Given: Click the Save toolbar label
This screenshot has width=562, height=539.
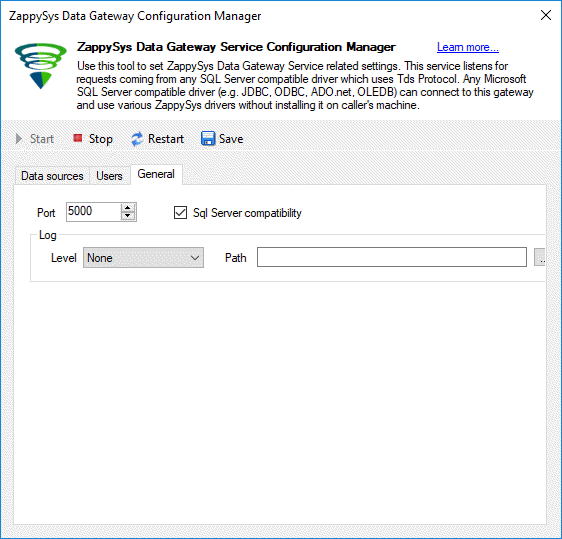Looking at the screenshot, I should (x=231, y=139).
